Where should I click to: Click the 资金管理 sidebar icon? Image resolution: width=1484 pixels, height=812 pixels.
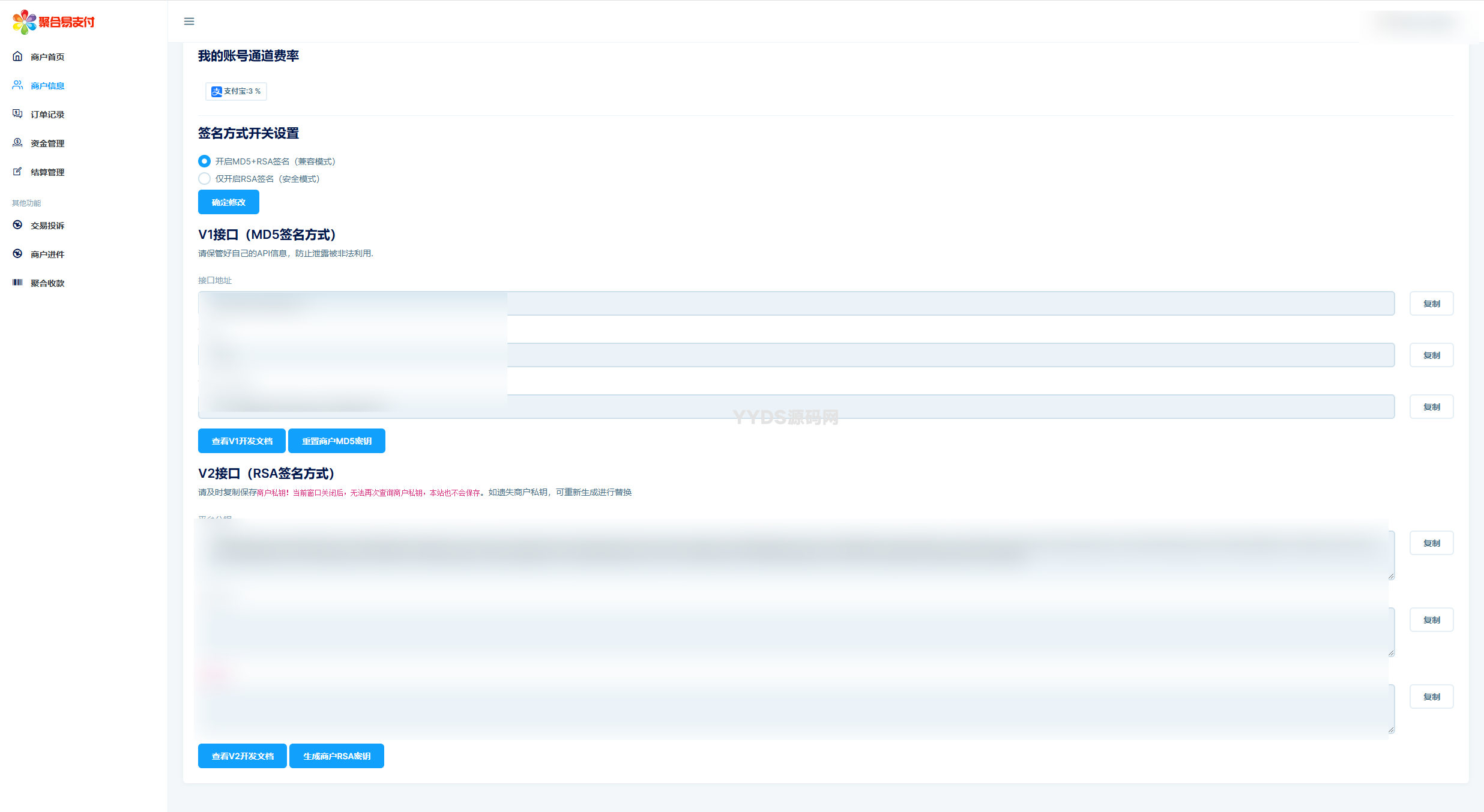tap(17, 143)
